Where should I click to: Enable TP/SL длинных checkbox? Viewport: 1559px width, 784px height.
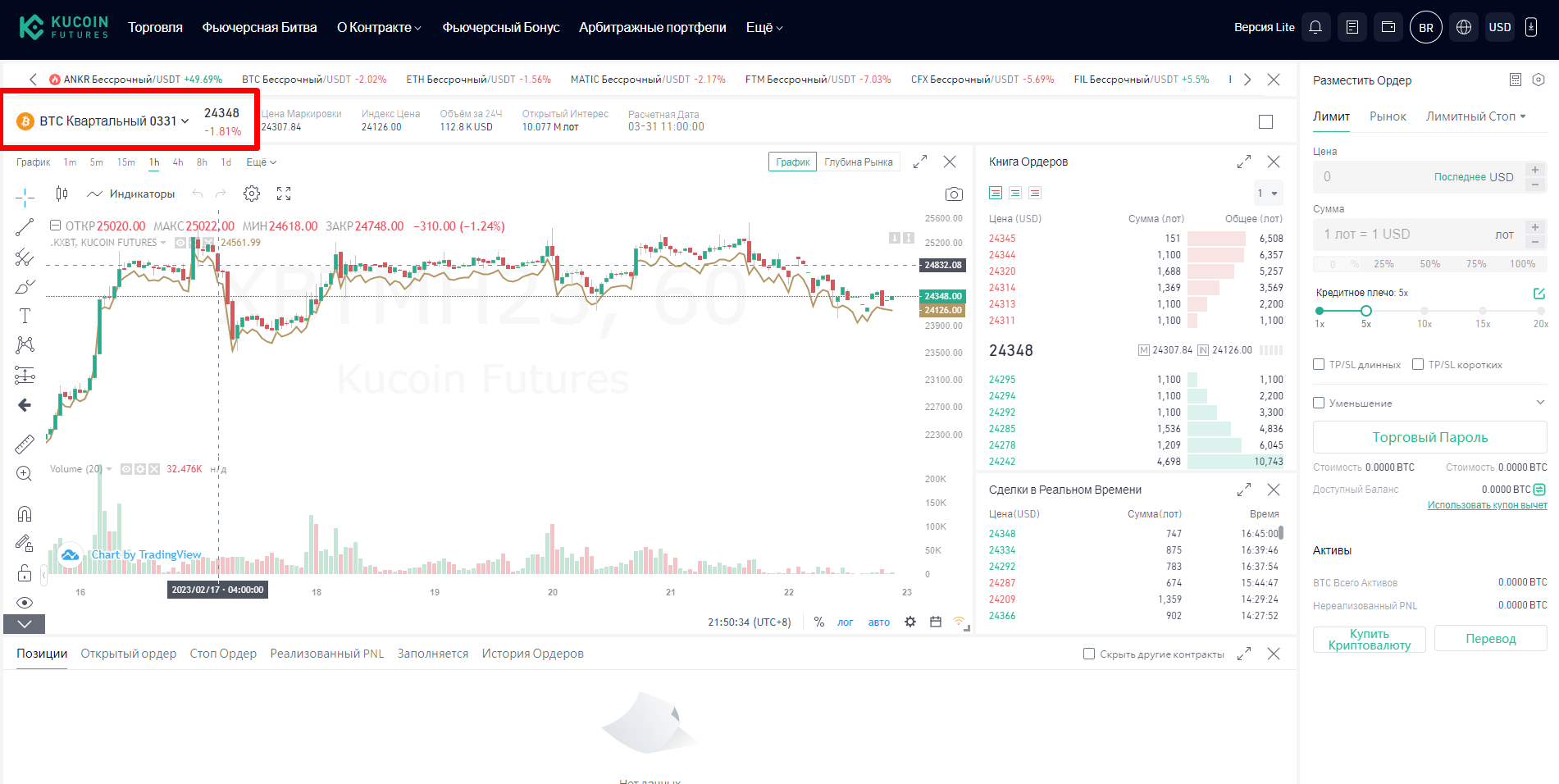point(1319,364)
